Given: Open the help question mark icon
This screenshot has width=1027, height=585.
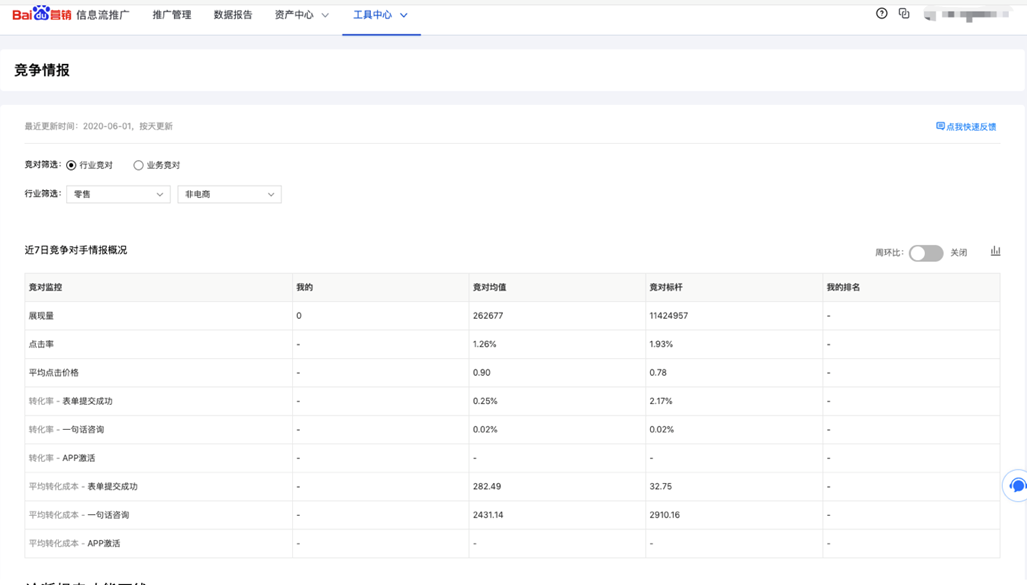Looking at the screenshot, I should click(x=881, y=14).
